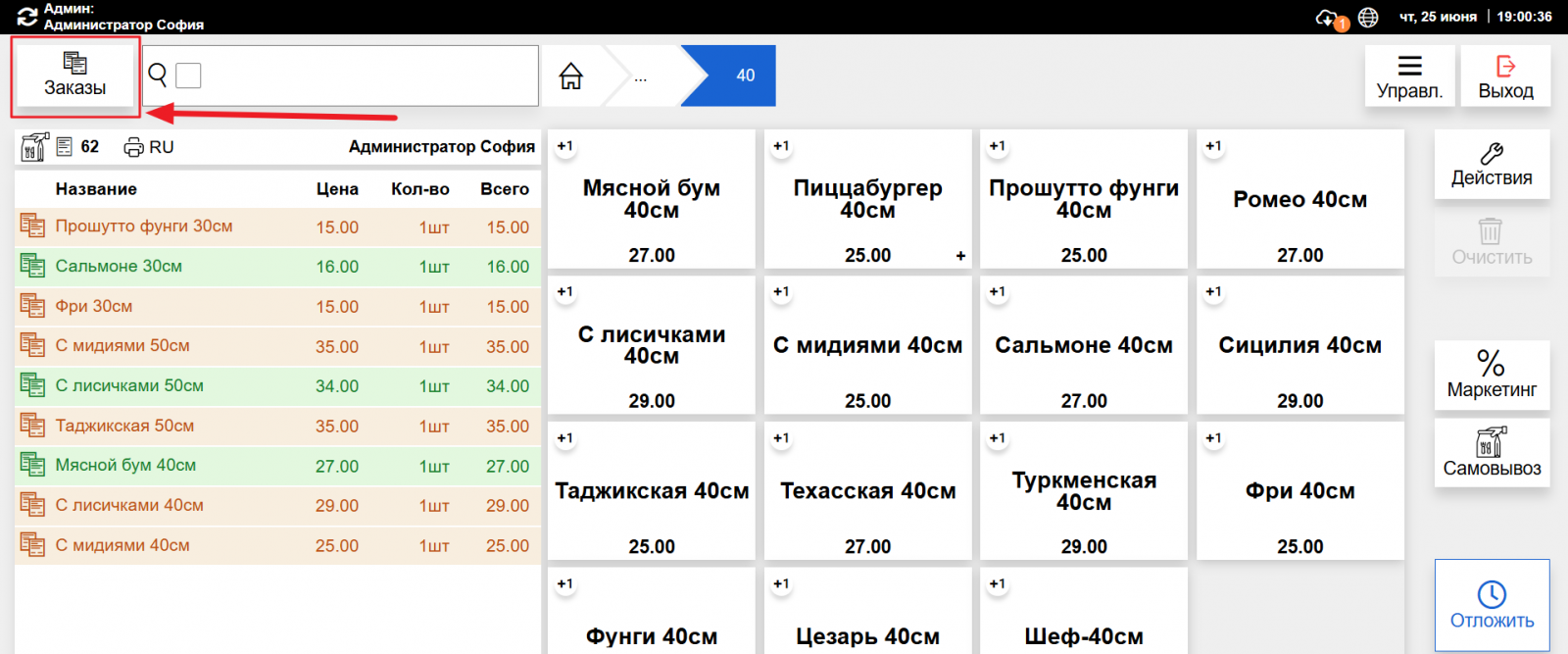Click the takeaway bag icon above order list
The height and width of the screenshot is (654, 1568).
34,147
